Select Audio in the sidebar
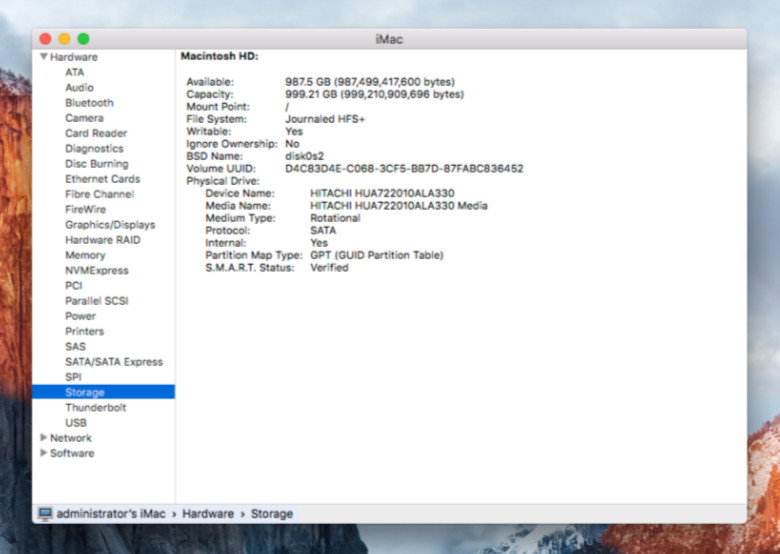This screenshot has height=554, width=780. pos(79,88)
